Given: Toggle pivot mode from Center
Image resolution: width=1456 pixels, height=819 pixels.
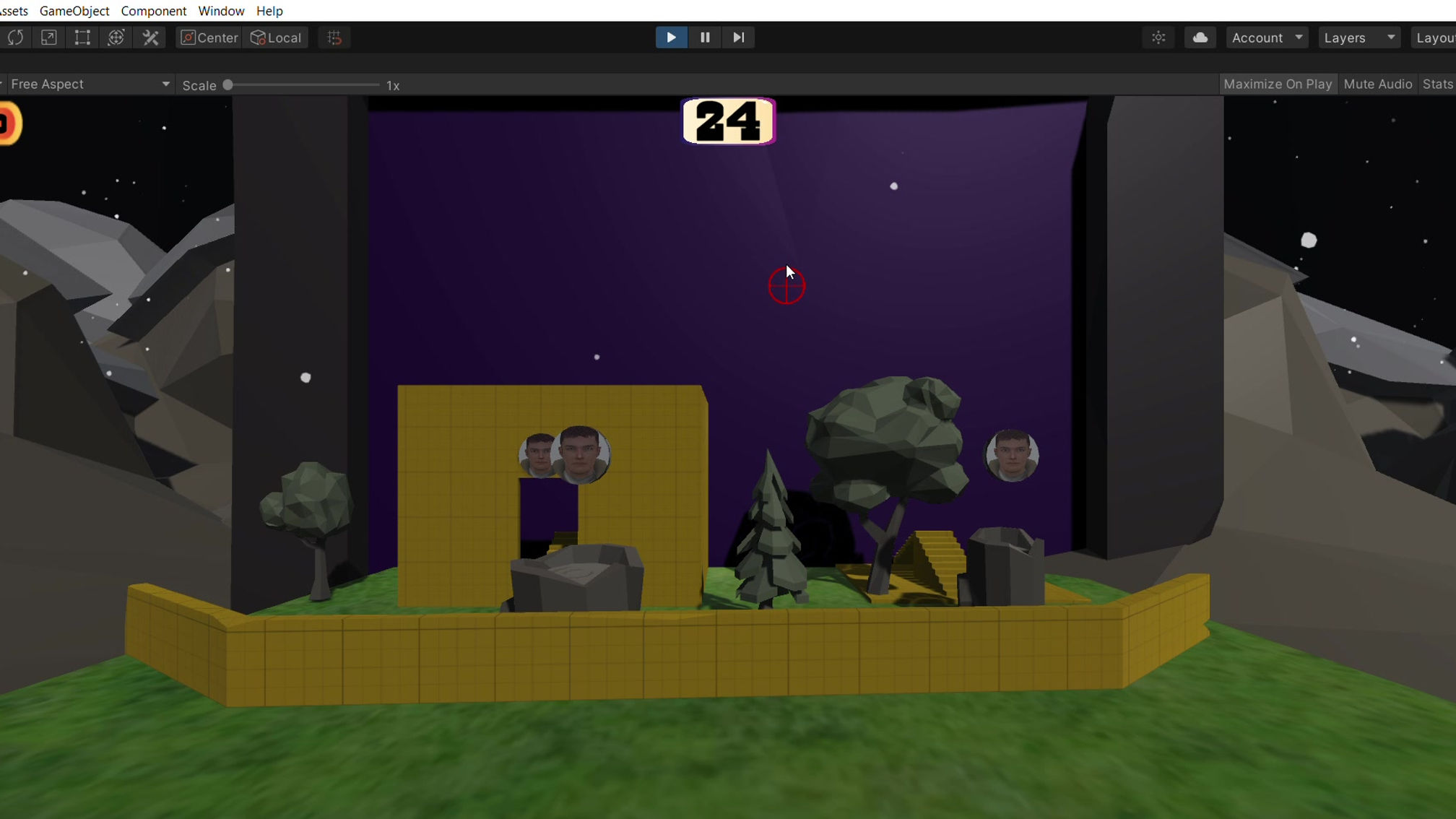Looking at the screenshot, I should 209,38.
